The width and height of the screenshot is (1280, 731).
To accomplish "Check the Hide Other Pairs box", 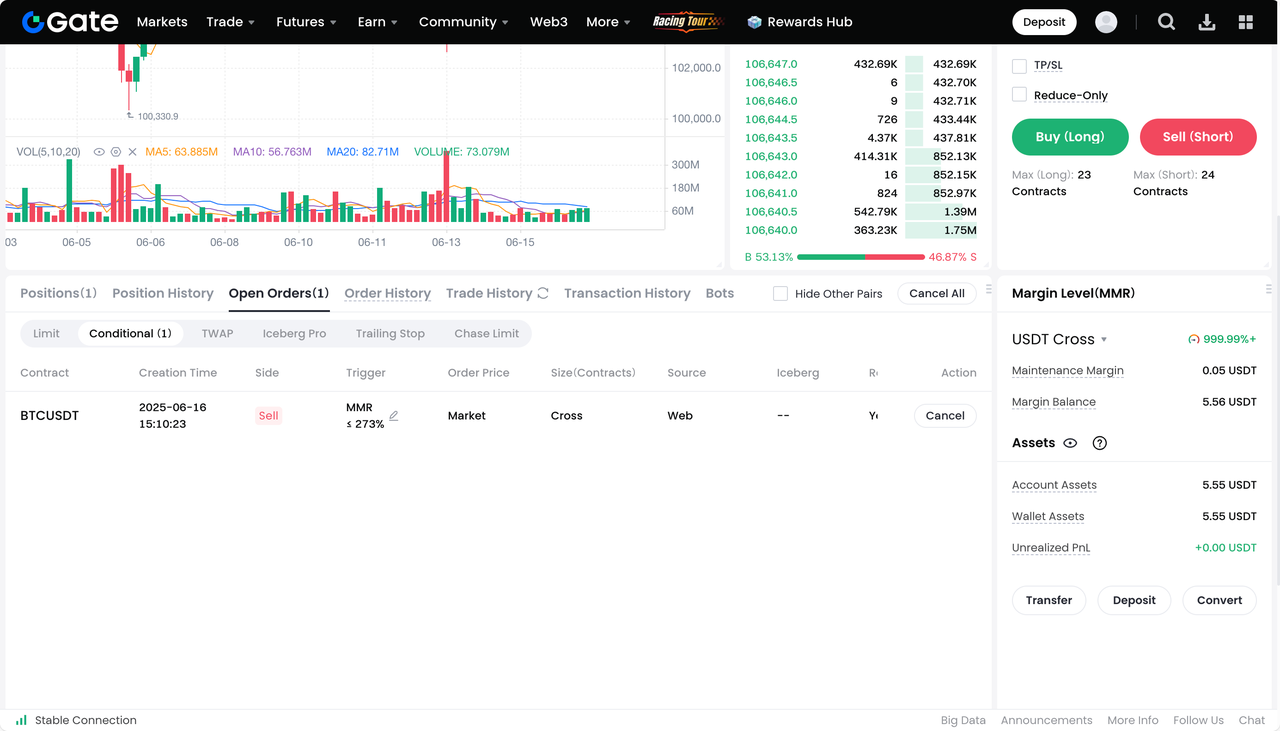I will click(780, 294).
